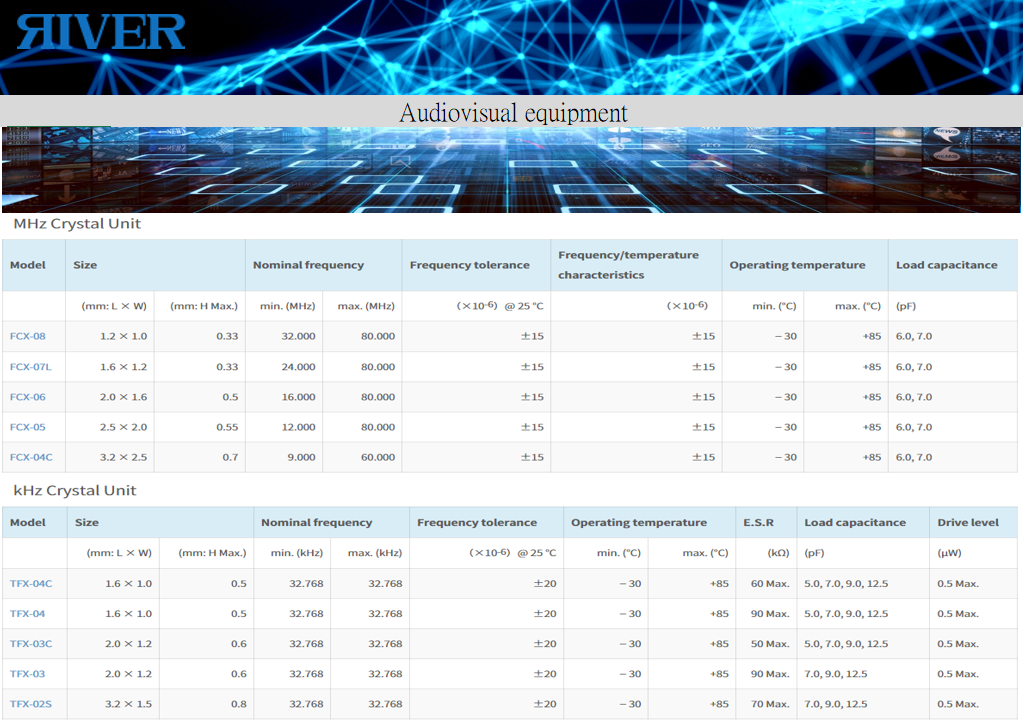The width and height of the screenshot is (1023, 720).
Task: Click the MHz Crystal Unit heading
Action: pyautogui.click(x=77, y=224)
